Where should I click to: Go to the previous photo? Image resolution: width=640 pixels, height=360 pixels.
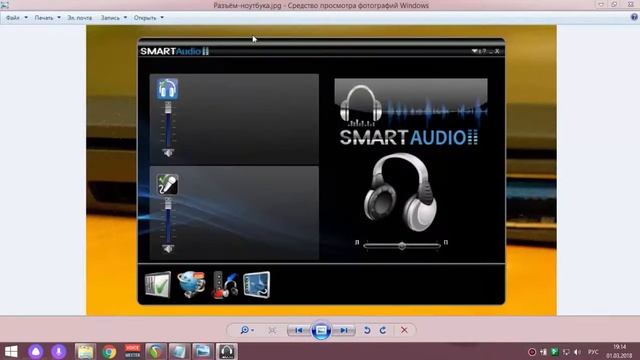299,330
